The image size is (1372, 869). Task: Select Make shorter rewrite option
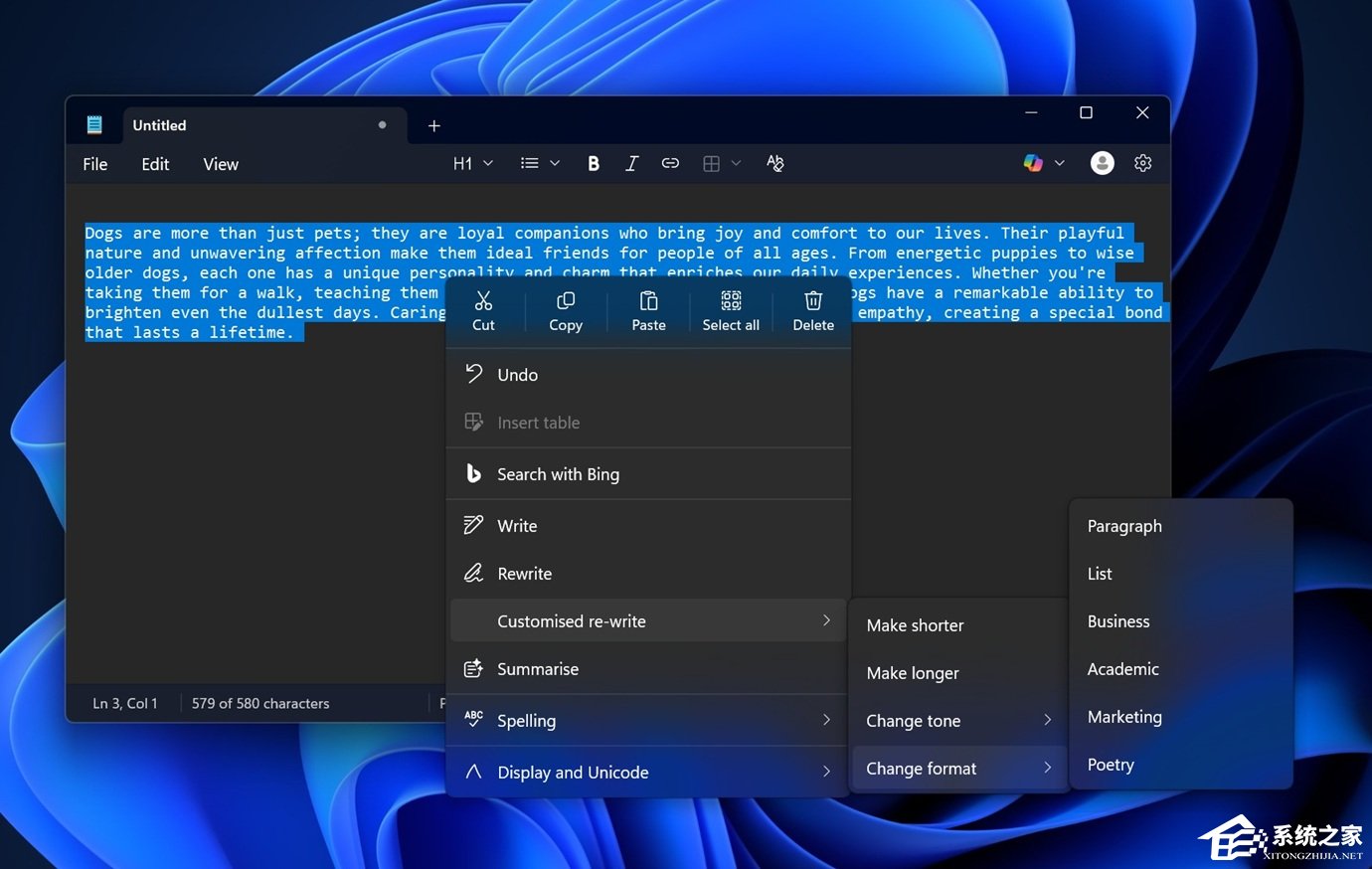coord(915,625)
